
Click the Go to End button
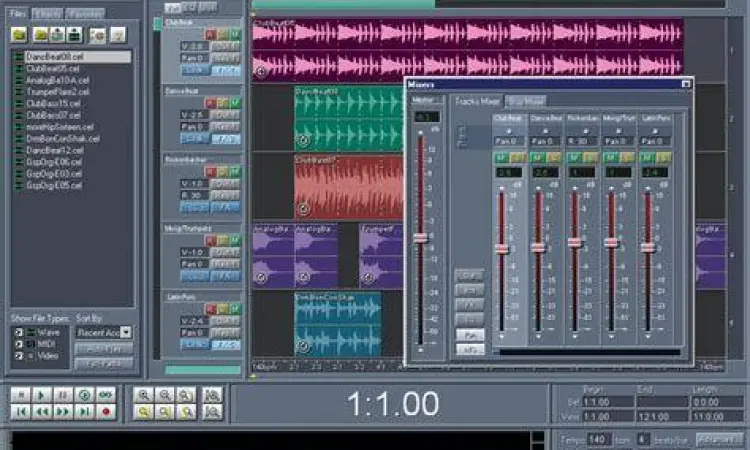(x=84, y=411)
